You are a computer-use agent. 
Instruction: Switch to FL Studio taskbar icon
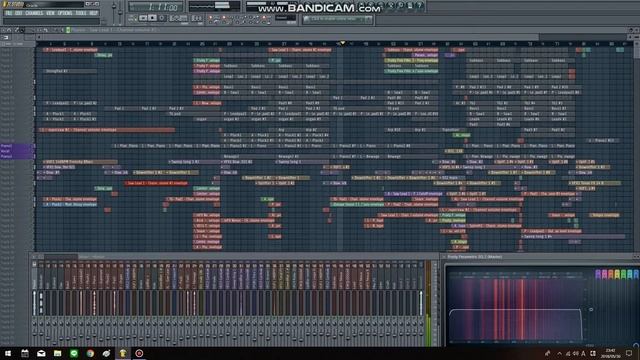pos(123,353)
